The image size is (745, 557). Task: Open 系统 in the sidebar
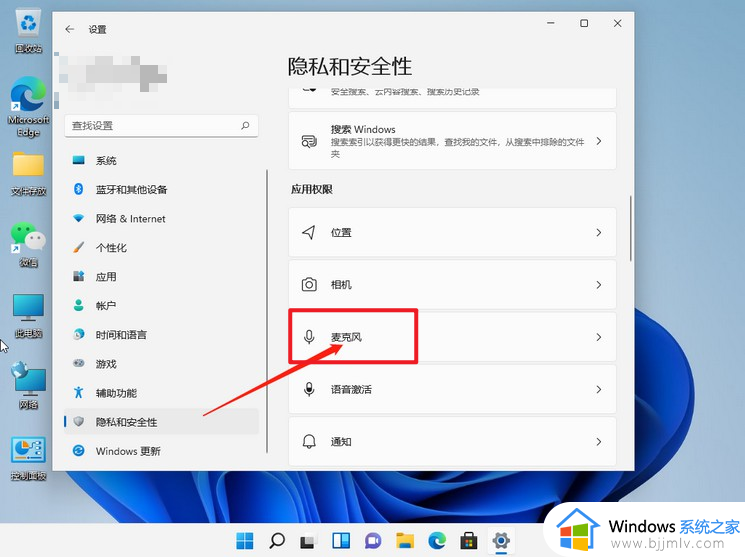pos(162,161)
